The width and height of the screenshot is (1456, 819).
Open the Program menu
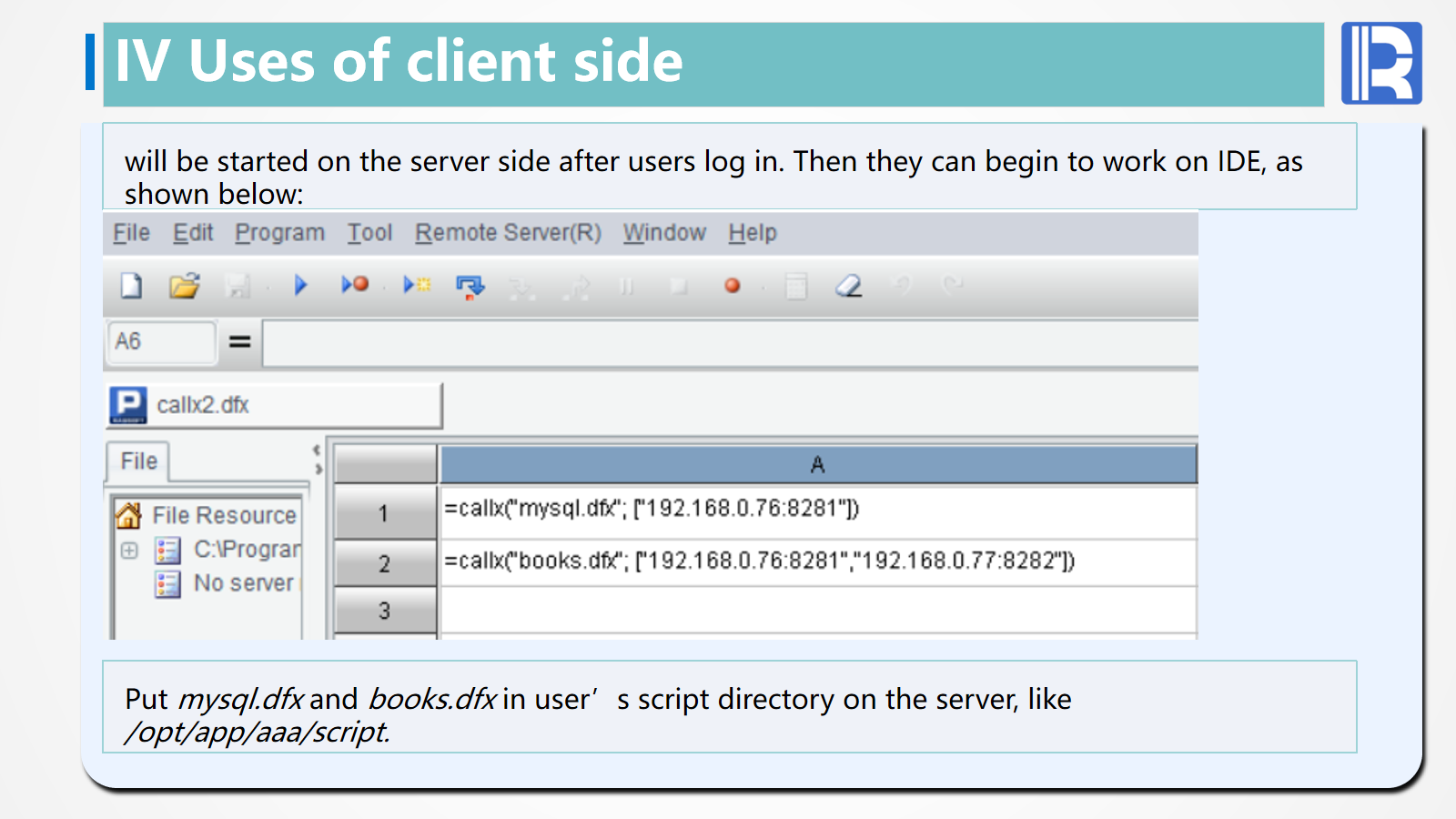tap(279, 233)
